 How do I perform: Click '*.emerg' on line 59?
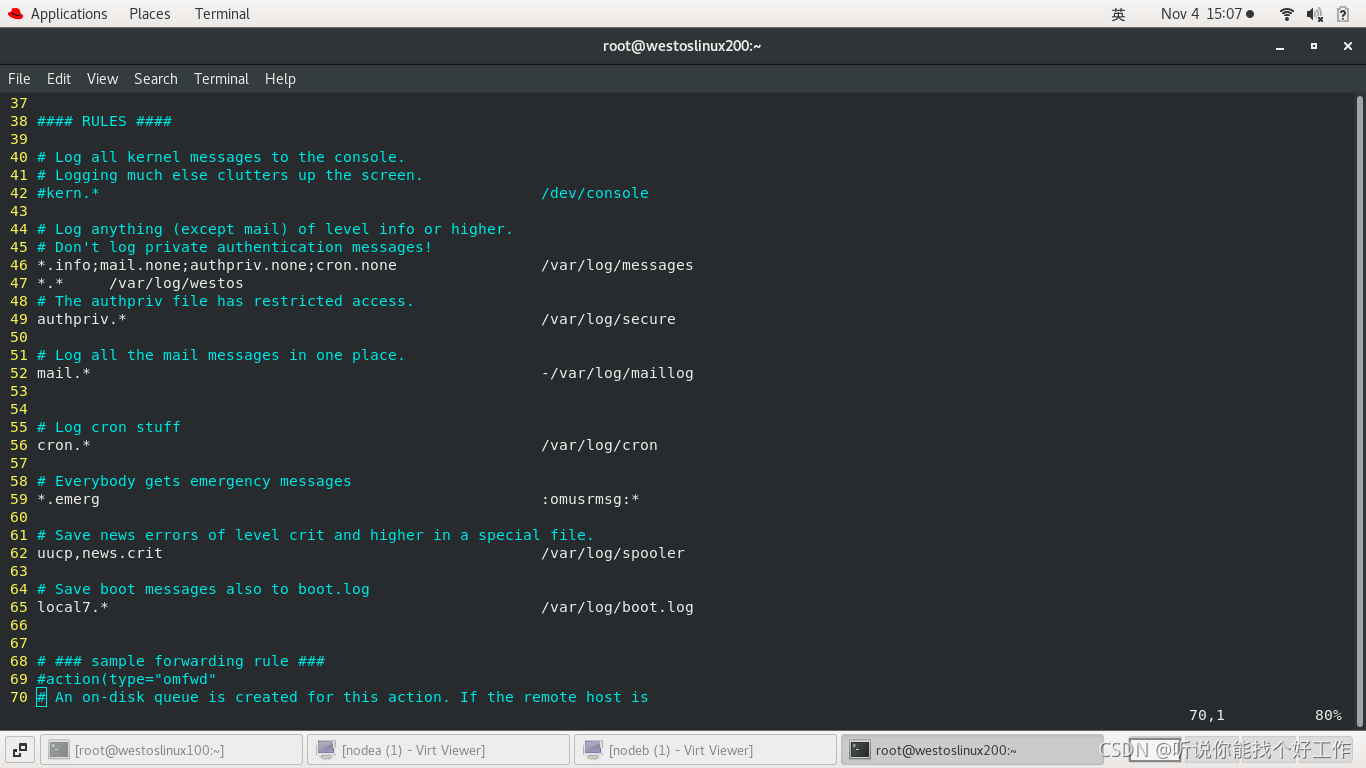pyautogui.click(x=68, y=499)
